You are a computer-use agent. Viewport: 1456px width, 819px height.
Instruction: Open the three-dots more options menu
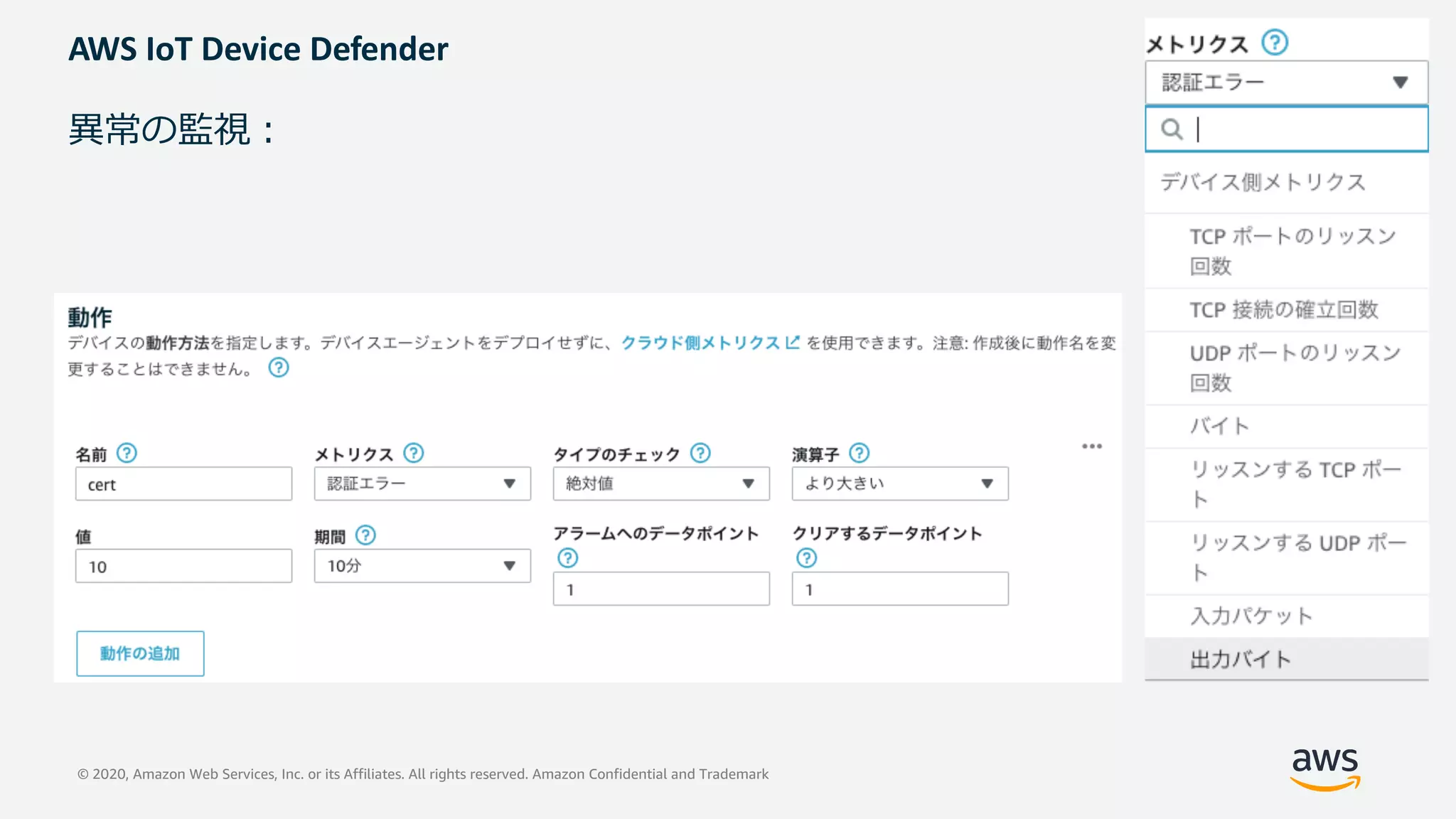pyautogui.click(x=1092, y=446)
